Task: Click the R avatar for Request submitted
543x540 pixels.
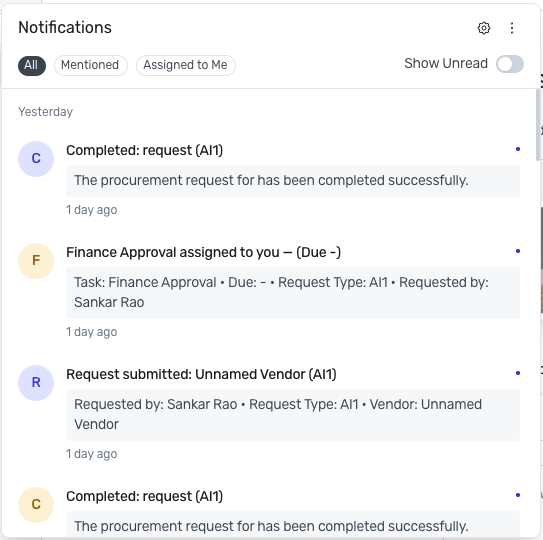Action: 36,383
